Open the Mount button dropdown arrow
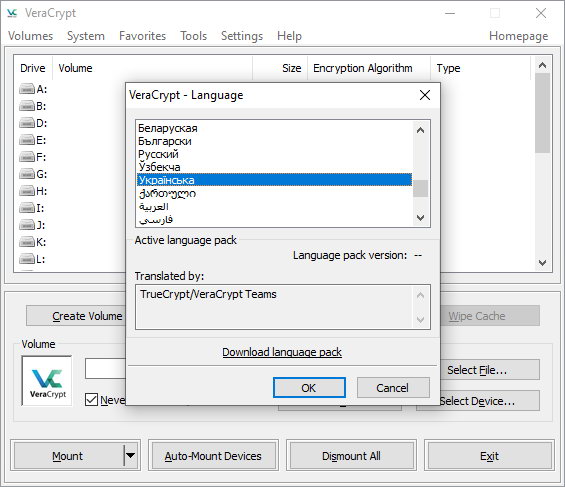565x487 pixels. 130,456
